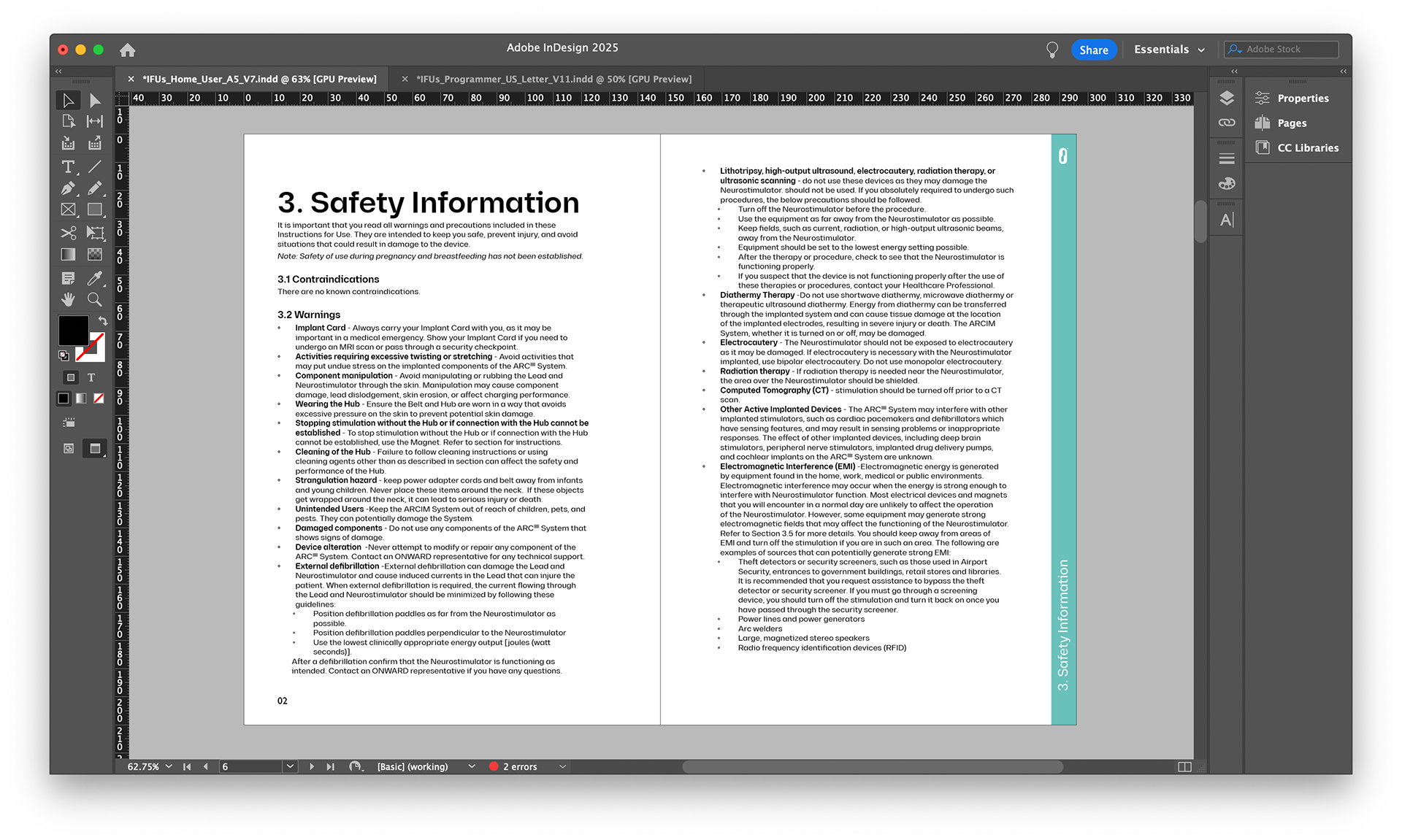Toggle the view options button
The height and width of the screenshot is (840, 1402).
pos(69,423)
